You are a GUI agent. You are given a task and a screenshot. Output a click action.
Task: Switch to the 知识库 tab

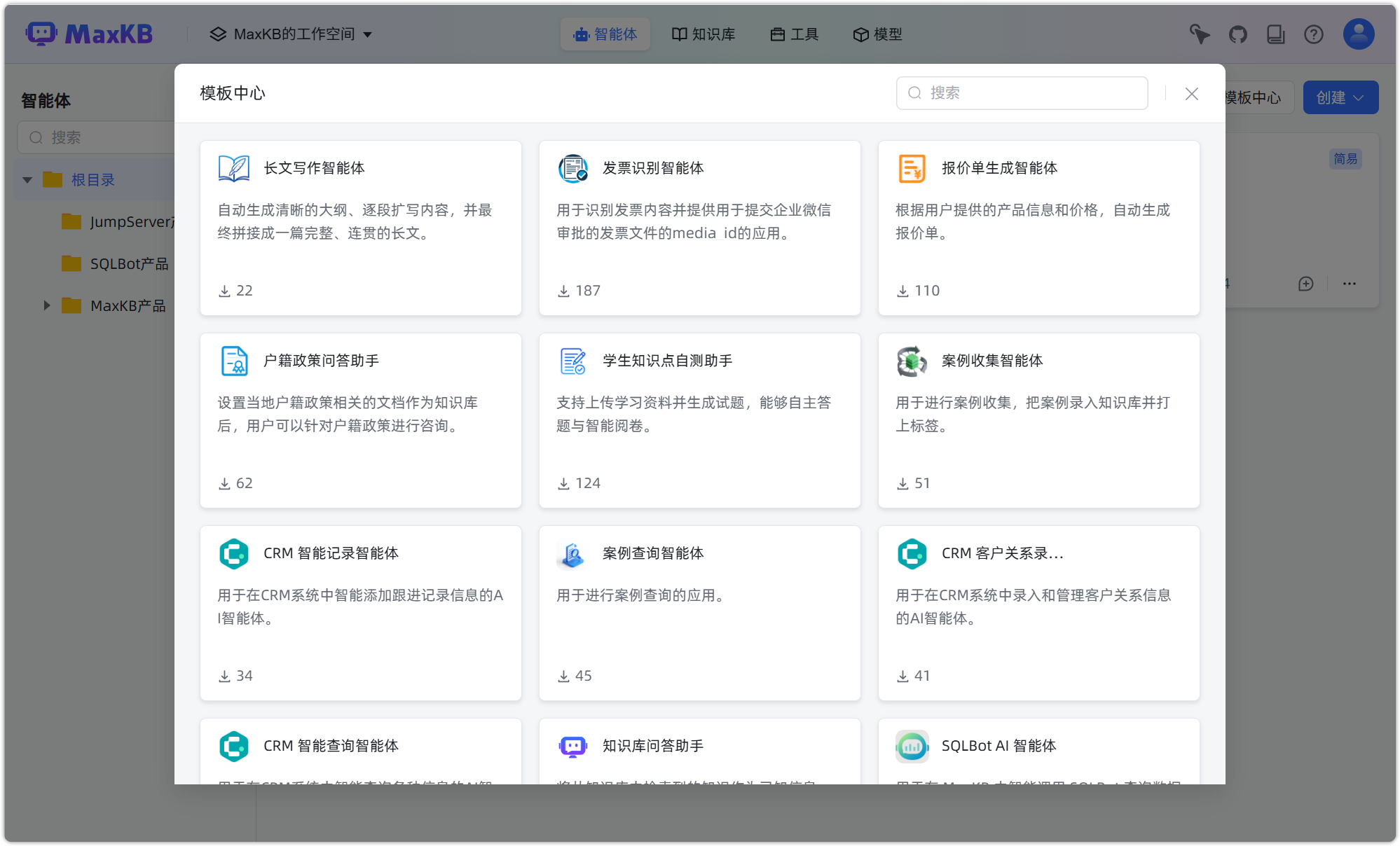pos(704,34)
